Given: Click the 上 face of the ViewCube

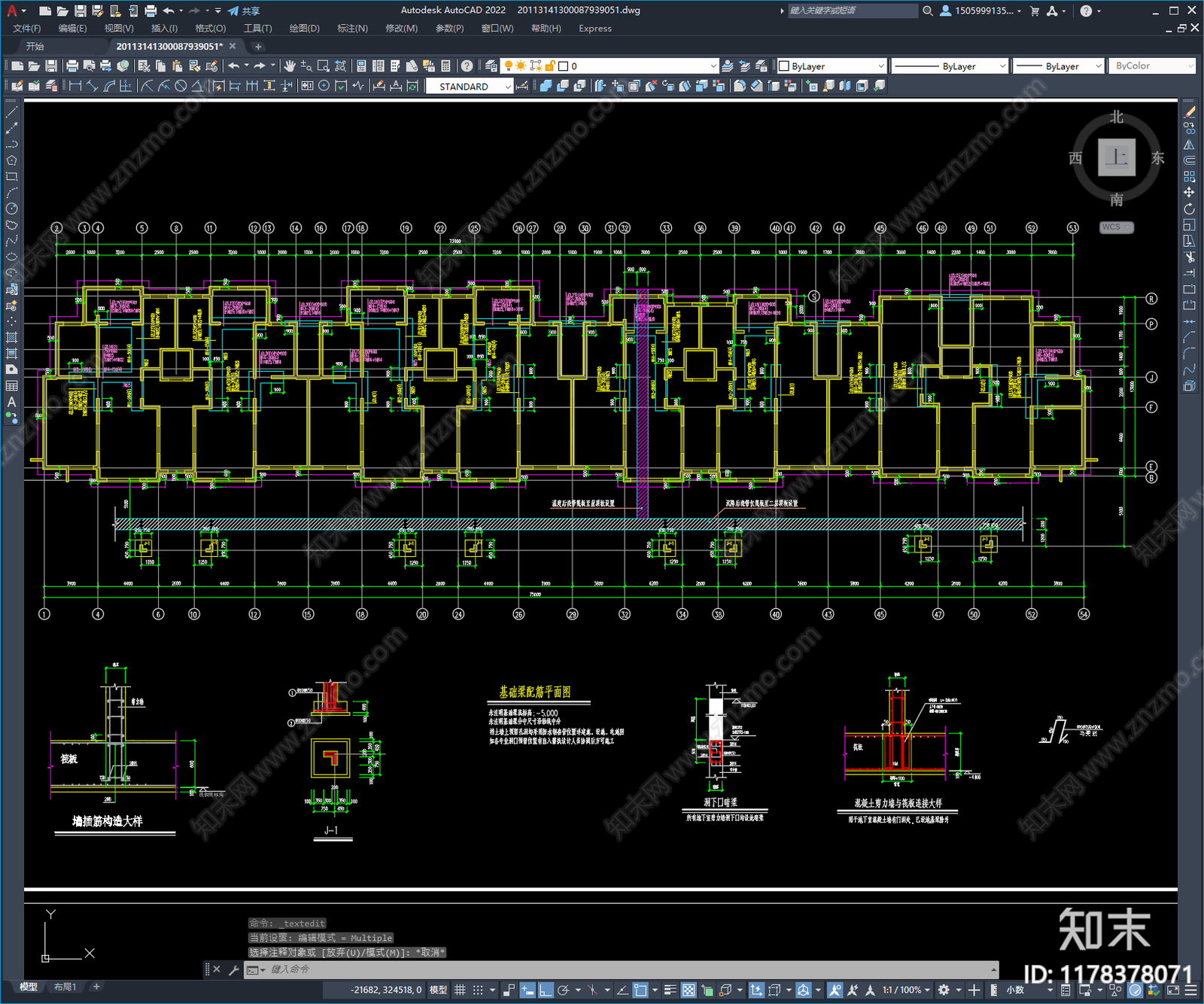Looking at the screenshot, I should coord(1117,157).
